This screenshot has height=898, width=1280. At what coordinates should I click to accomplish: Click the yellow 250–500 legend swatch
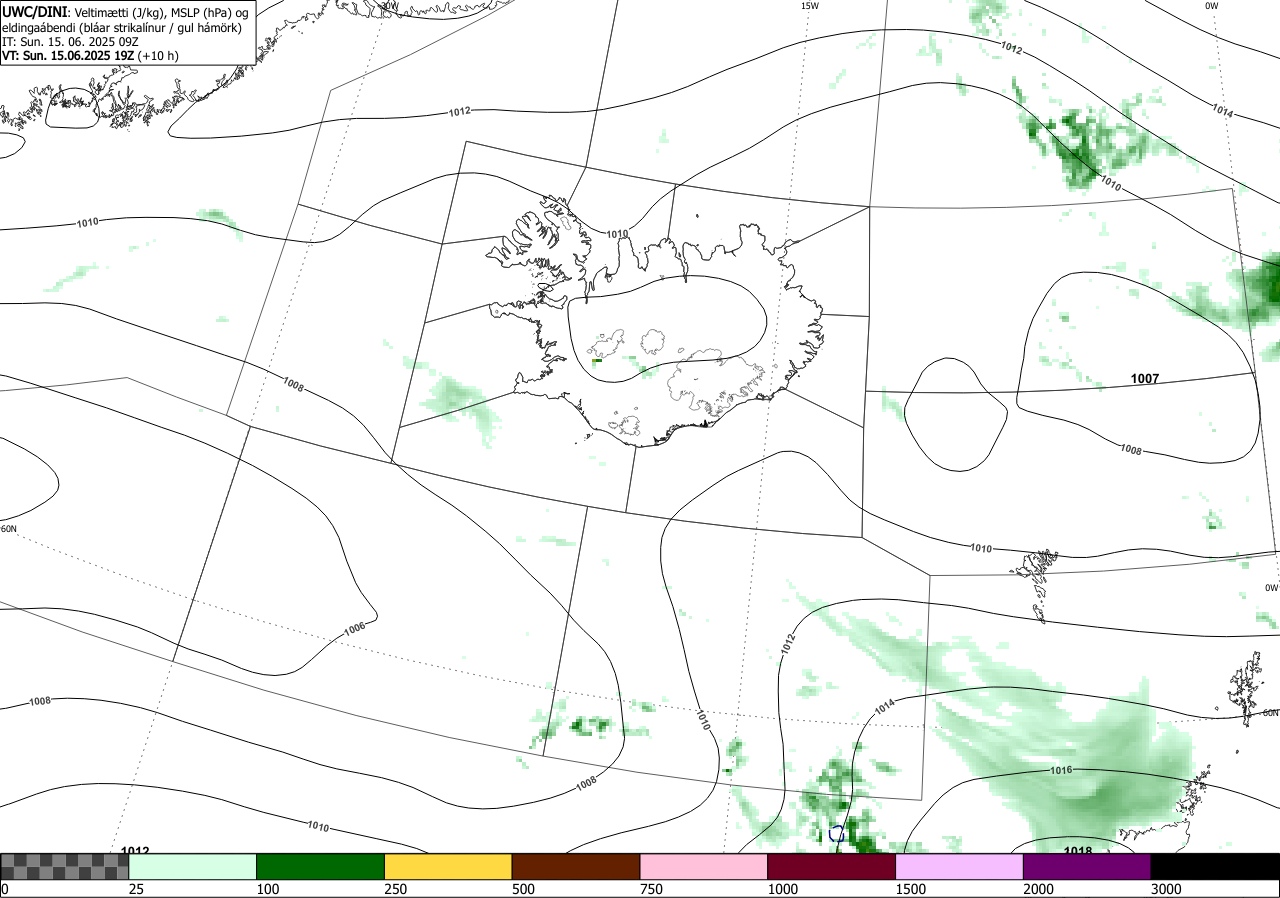[x=448, y=866]
